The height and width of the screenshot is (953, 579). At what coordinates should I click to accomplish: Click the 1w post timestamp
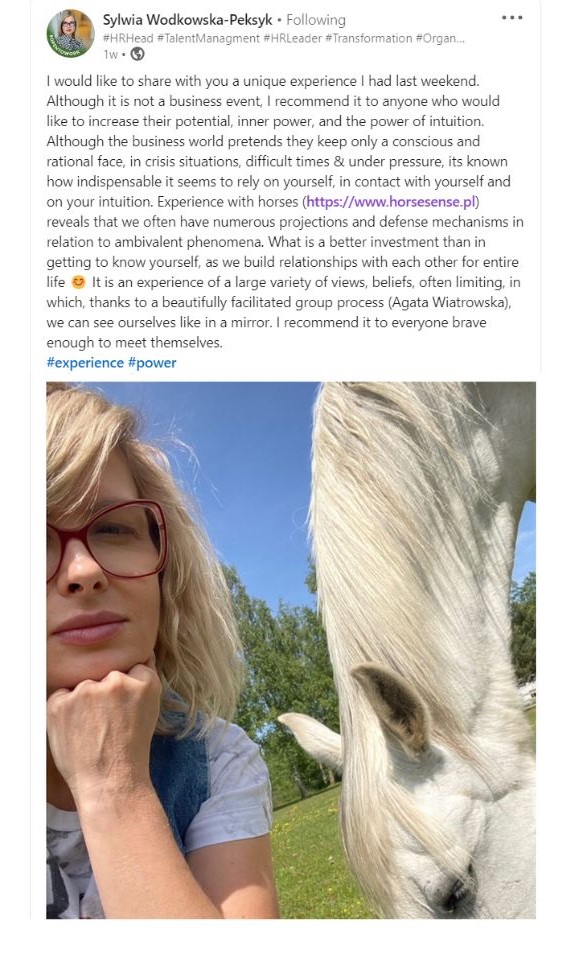111,54
